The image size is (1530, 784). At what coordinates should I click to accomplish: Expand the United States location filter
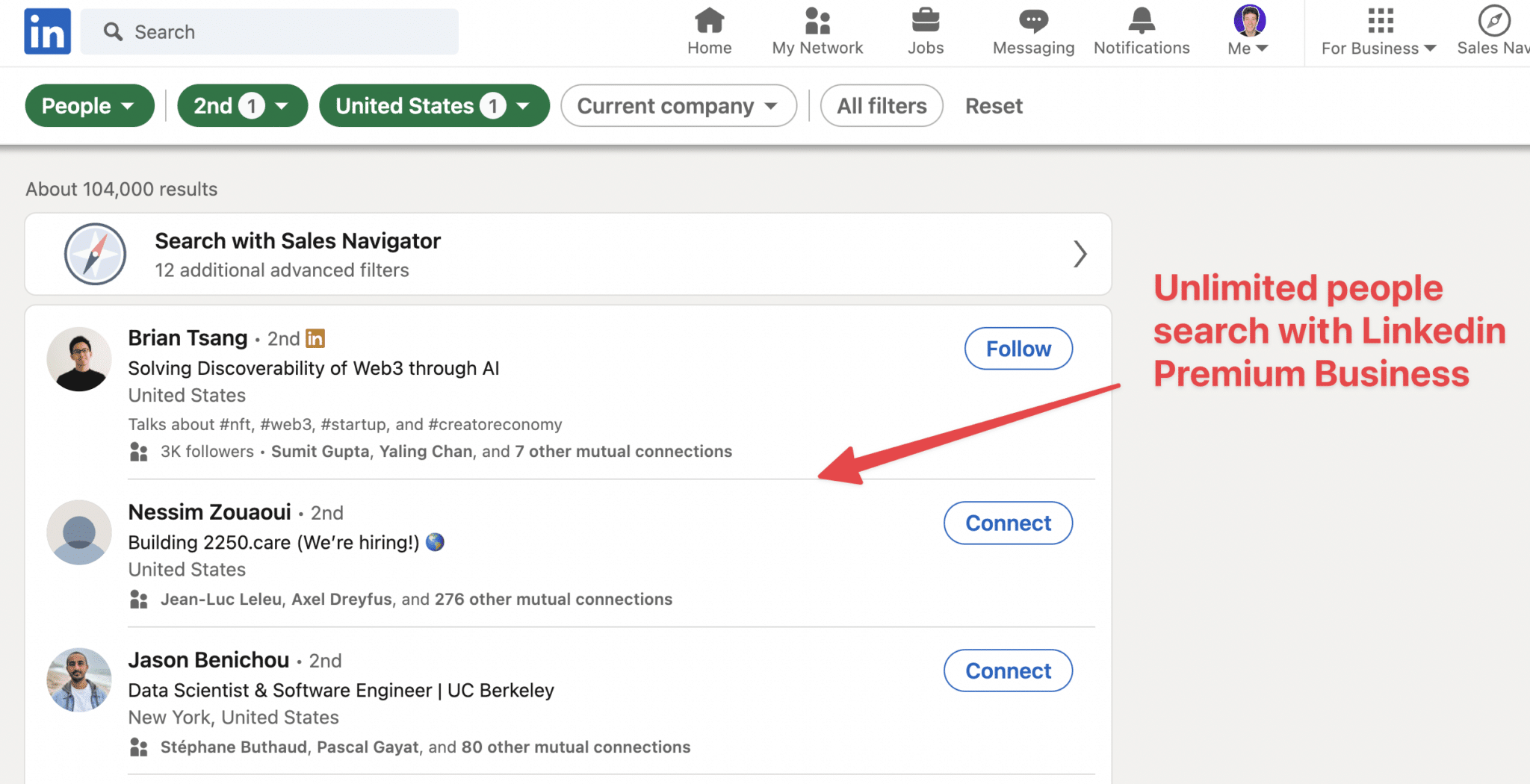tap(433, 106)
